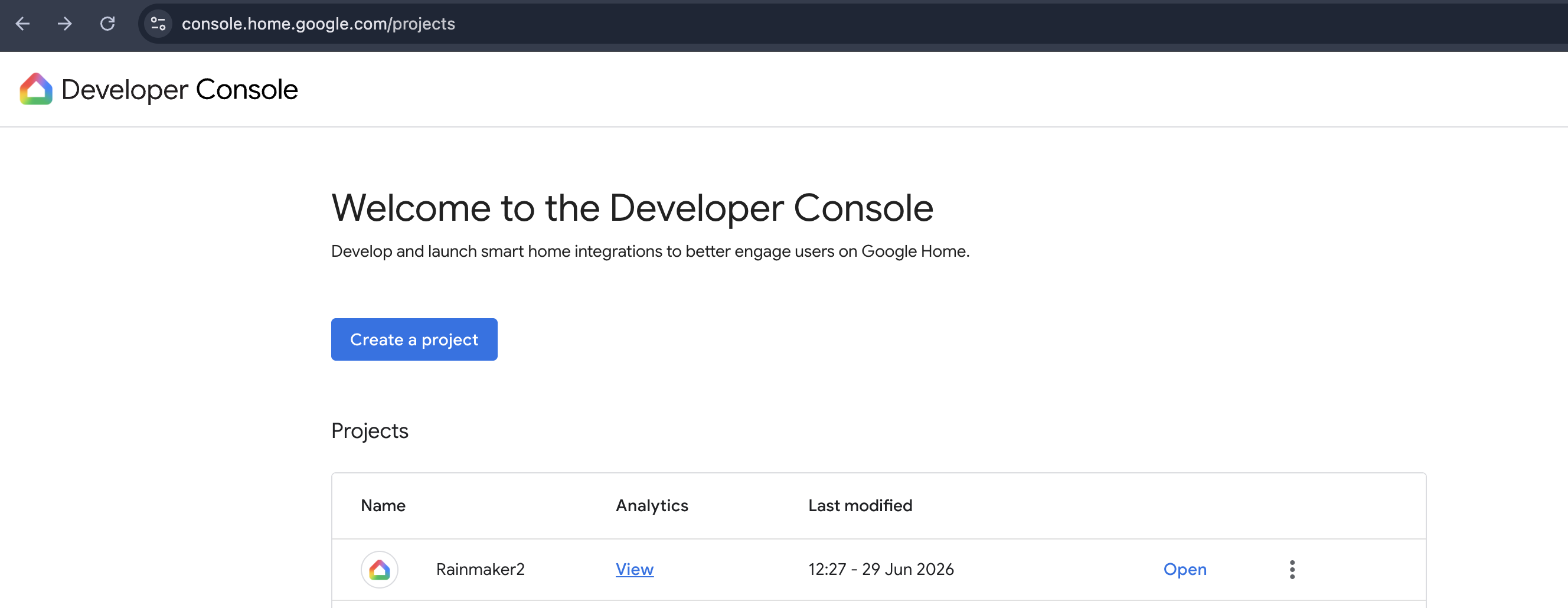
Task: Click the date 12:27 - 29 Jun 2026
Action: click(x=881, y=569)
